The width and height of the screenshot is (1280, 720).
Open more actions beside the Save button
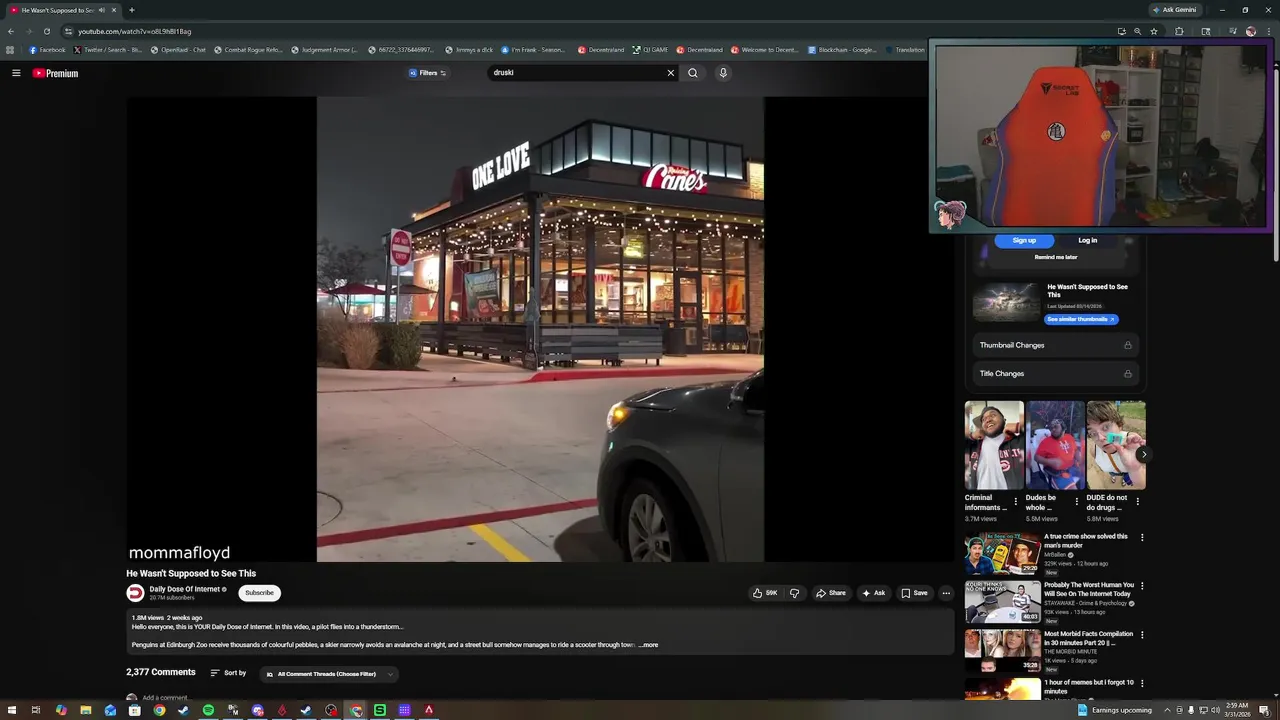(946, 593)
